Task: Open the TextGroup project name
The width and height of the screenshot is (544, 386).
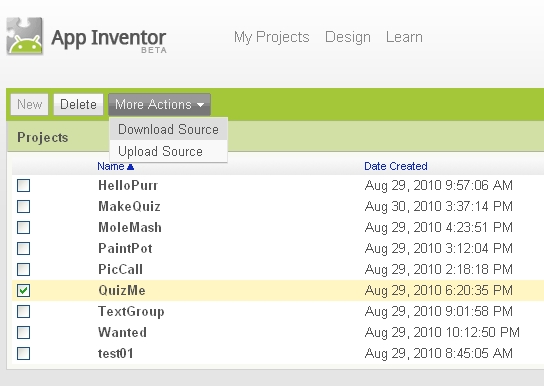Action: pos(131,311)
